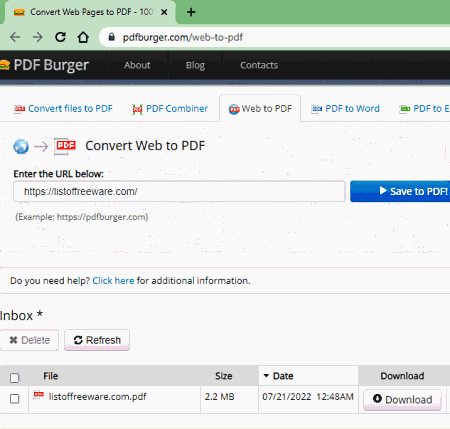Screen dimensions: 450x429
Task: Go to browser home page icon
Action: tap(83, 37)
